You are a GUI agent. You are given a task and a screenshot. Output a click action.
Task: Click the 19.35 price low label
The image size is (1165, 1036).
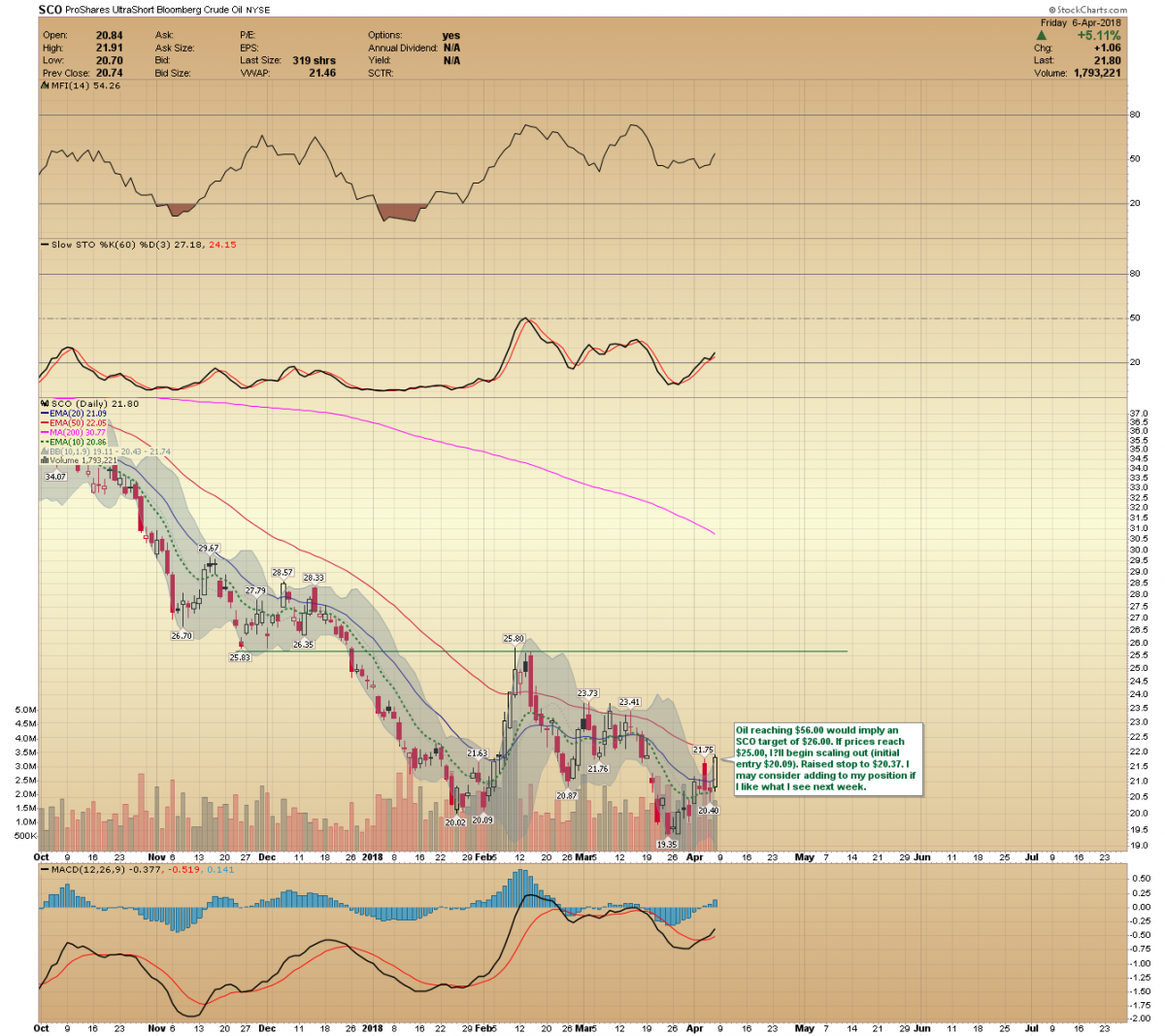pos(666,844)
